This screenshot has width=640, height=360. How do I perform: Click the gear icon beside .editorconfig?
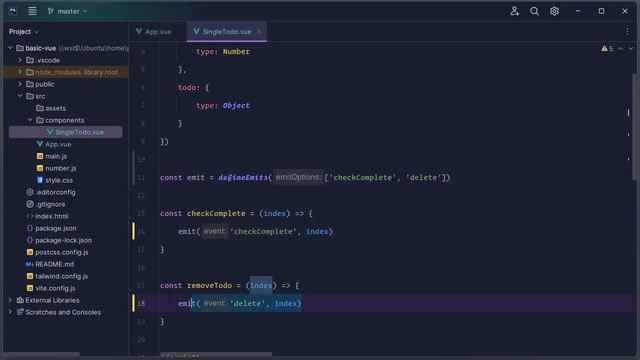tap(29, 192)
